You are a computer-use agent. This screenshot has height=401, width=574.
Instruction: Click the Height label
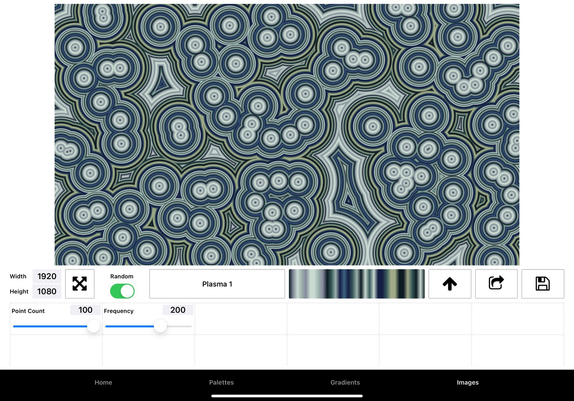pos(19,292)
